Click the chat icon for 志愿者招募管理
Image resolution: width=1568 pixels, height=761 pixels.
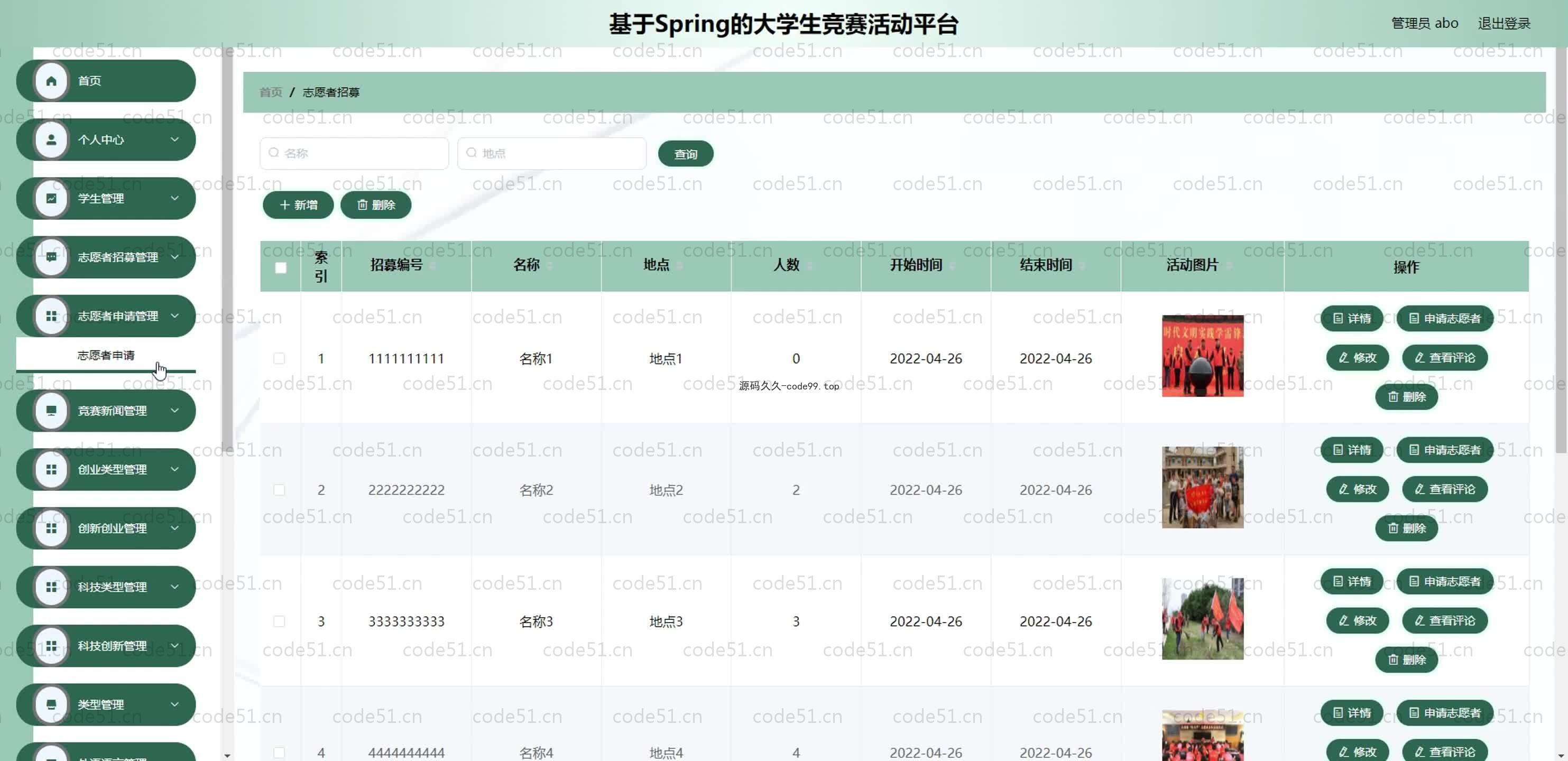coord(51,257)
